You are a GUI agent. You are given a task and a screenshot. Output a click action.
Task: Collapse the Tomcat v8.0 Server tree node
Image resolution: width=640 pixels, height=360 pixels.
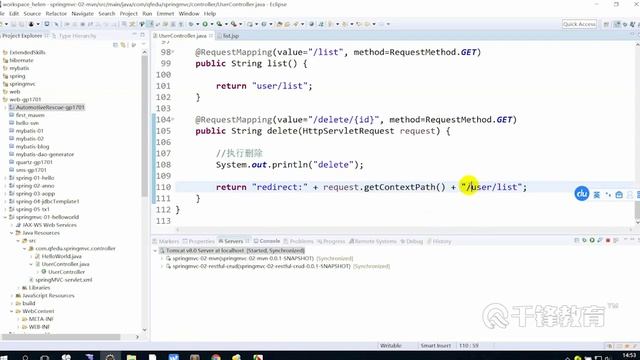click(155, 251)
